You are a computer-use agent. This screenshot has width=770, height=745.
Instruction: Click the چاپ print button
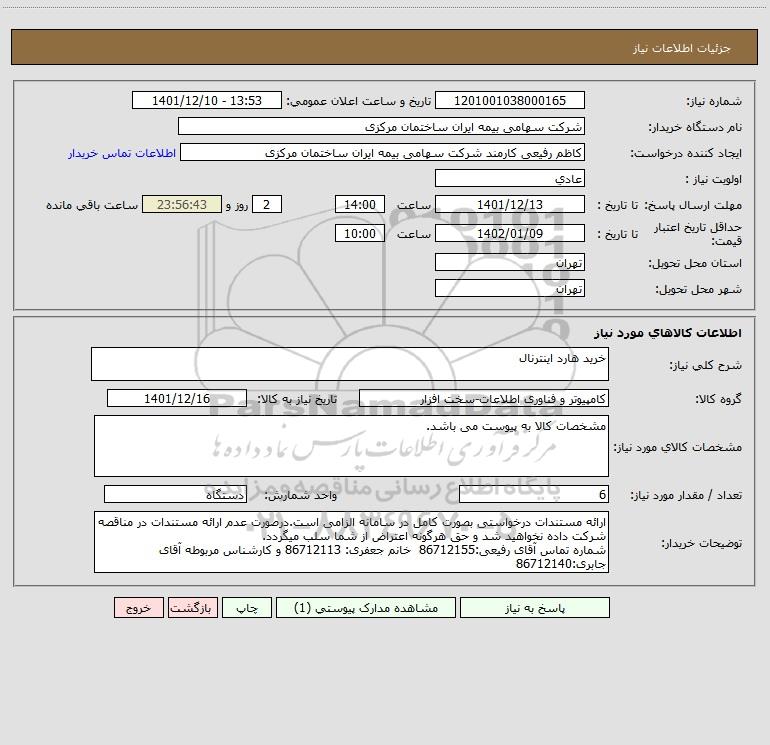point(247,608)
